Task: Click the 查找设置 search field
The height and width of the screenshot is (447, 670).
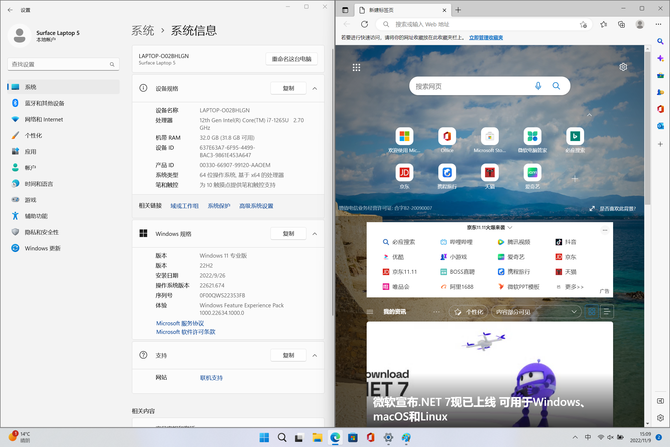Action: click(x=63, y=64)
